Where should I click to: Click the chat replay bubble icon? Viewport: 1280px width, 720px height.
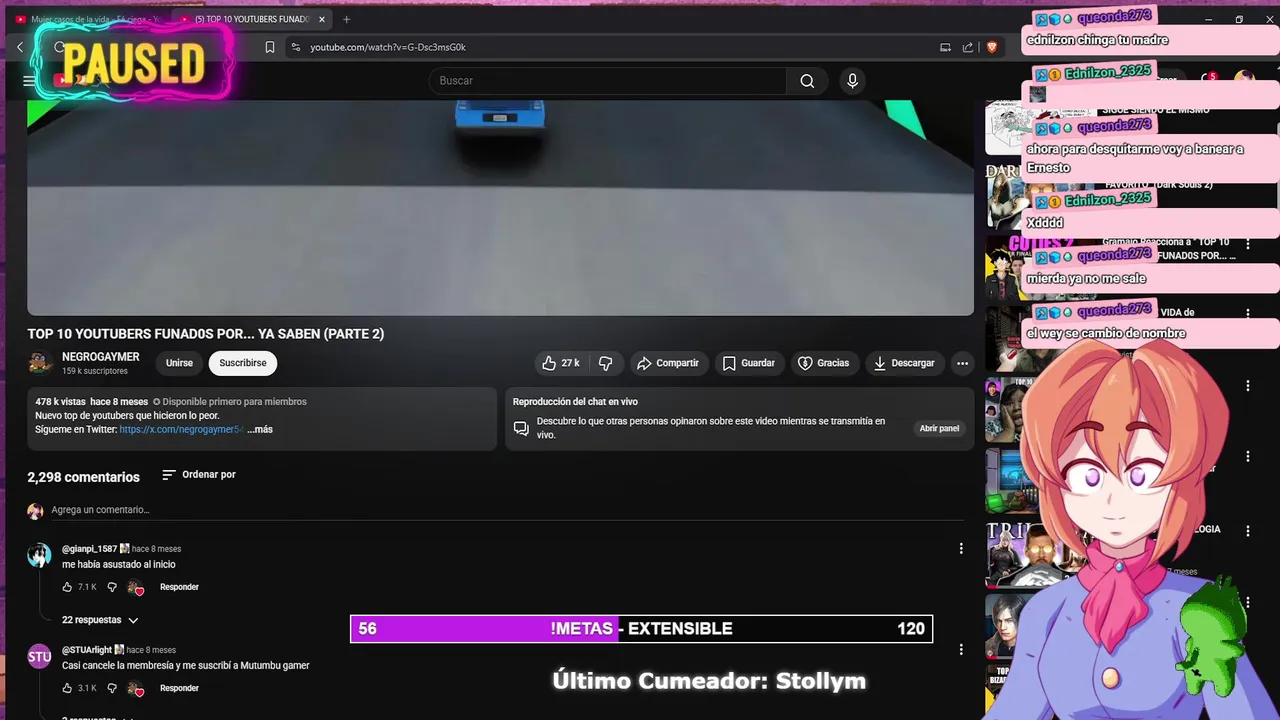point(521,428)
